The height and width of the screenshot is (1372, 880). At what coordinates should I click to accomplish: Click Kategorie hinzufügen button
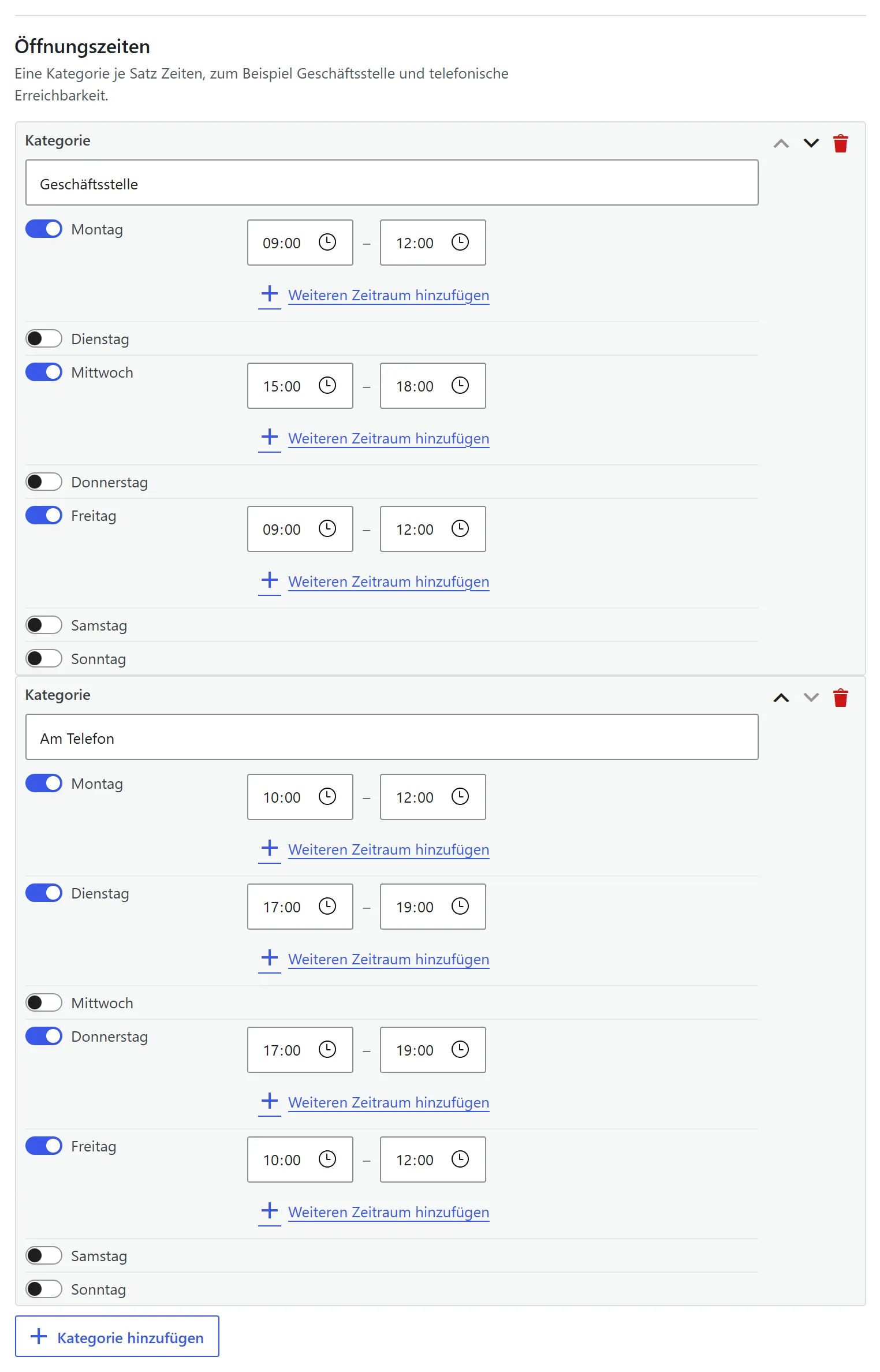click(x=117, y=1336)
